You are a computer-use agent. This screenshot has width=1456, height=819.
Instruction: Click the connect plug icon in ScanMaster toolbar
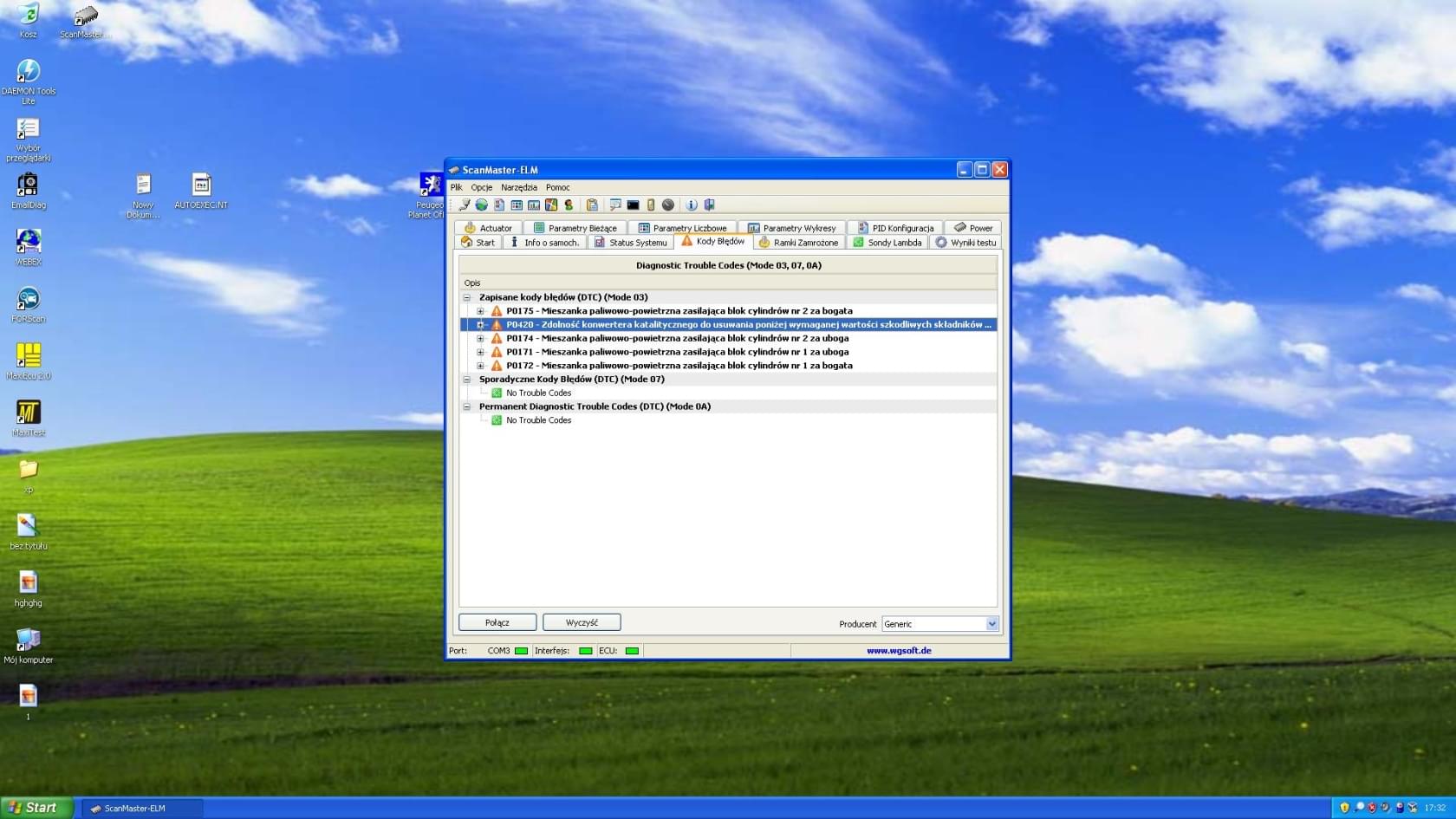tap(465, 205)
